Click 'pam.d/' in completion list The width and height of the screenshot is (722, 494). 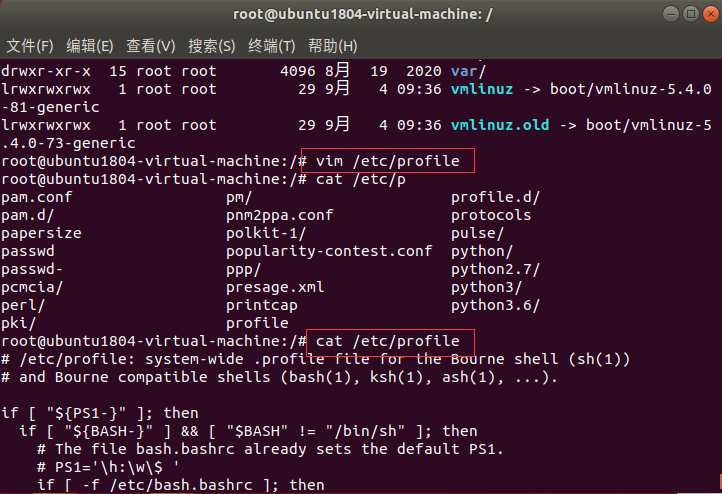[28, 215]
